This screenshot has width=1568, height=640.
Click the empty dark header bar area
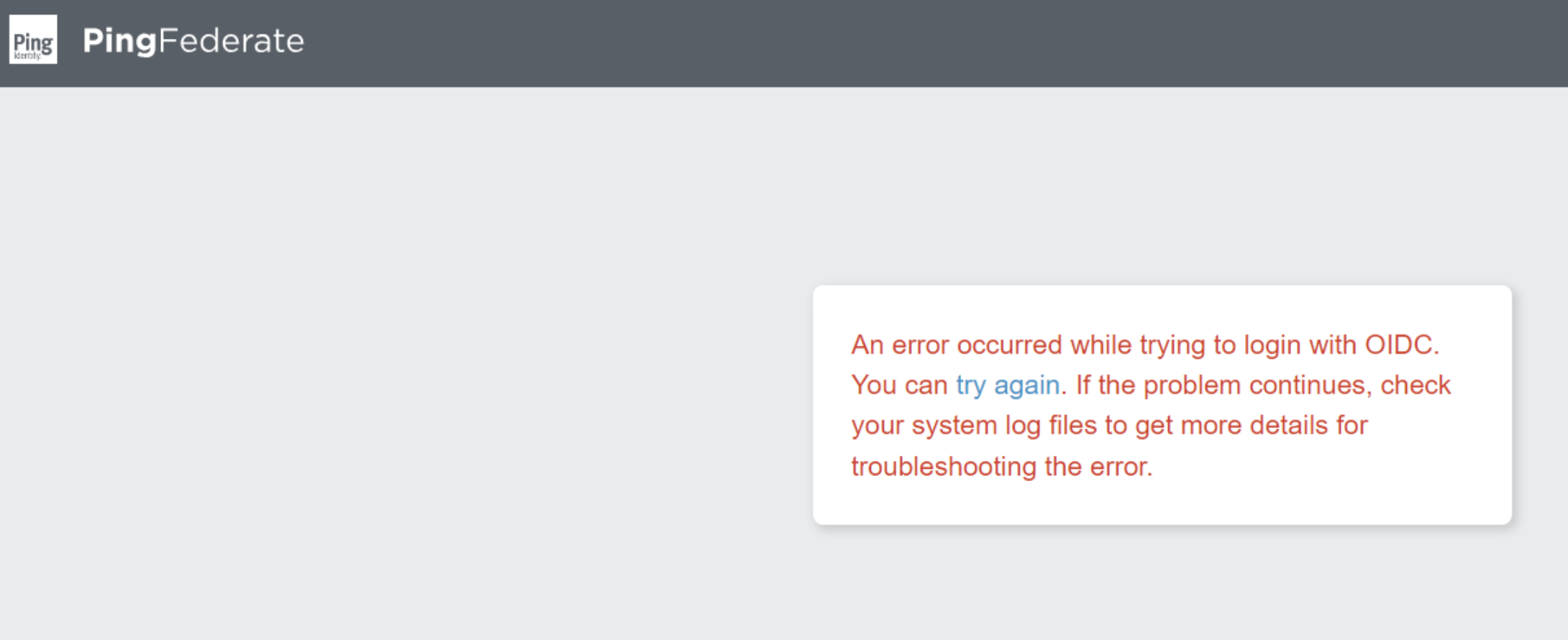click(935, 43)
